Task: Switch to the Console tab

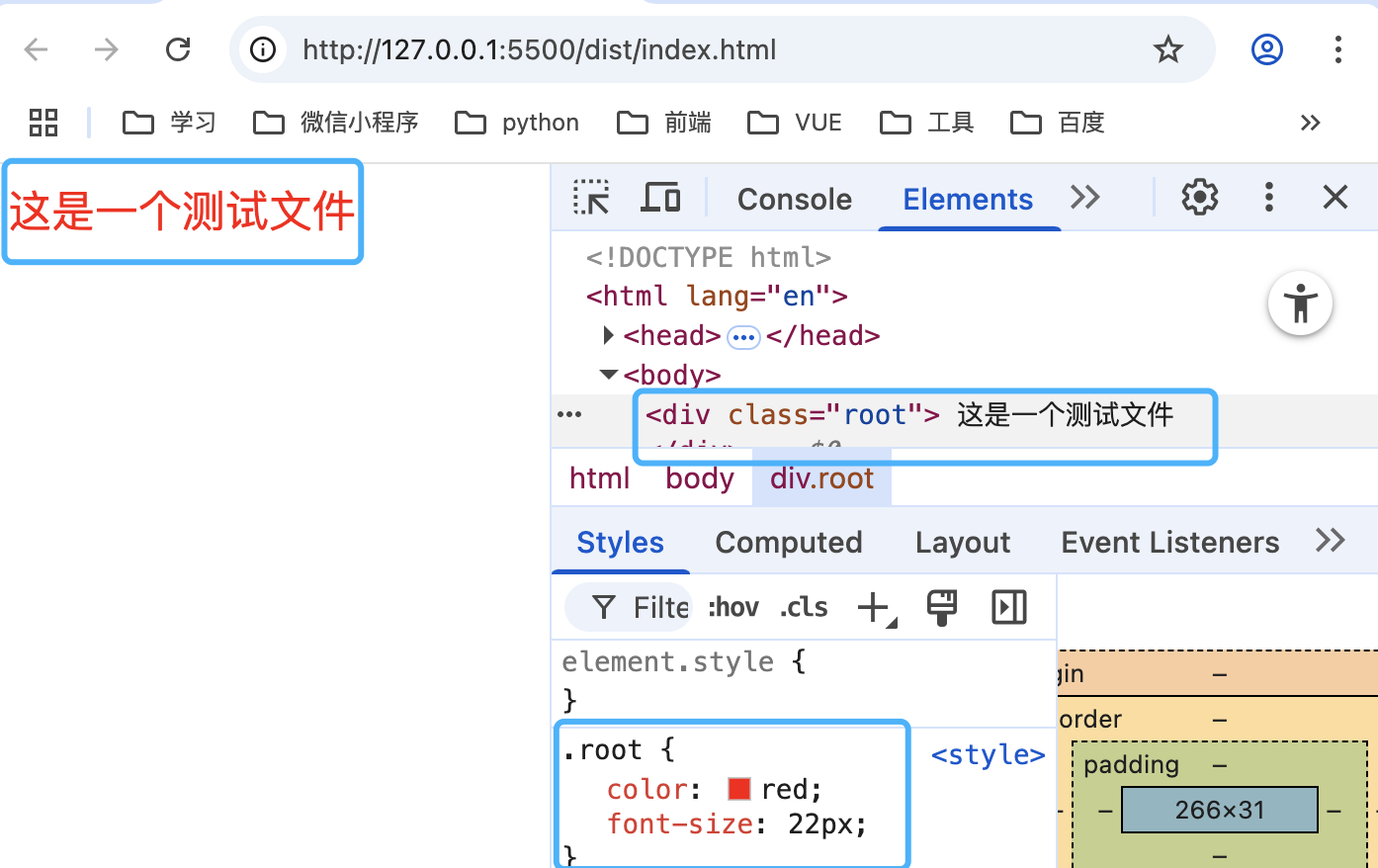Action: [794, 199]
